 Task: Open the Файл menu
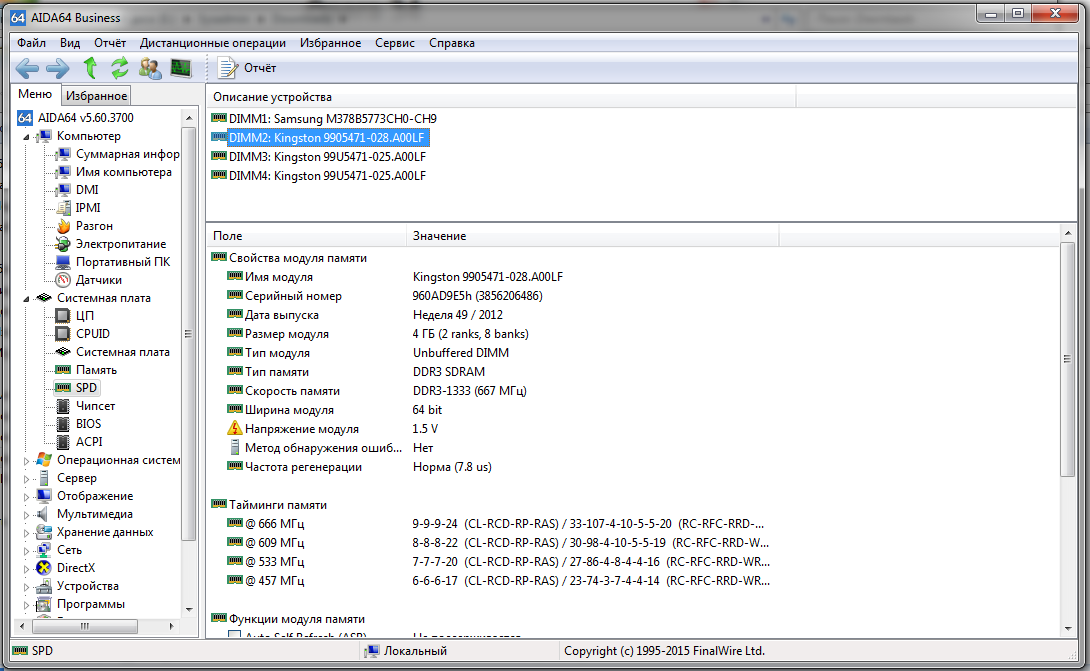pyautogui.click(x=31, y=43)
